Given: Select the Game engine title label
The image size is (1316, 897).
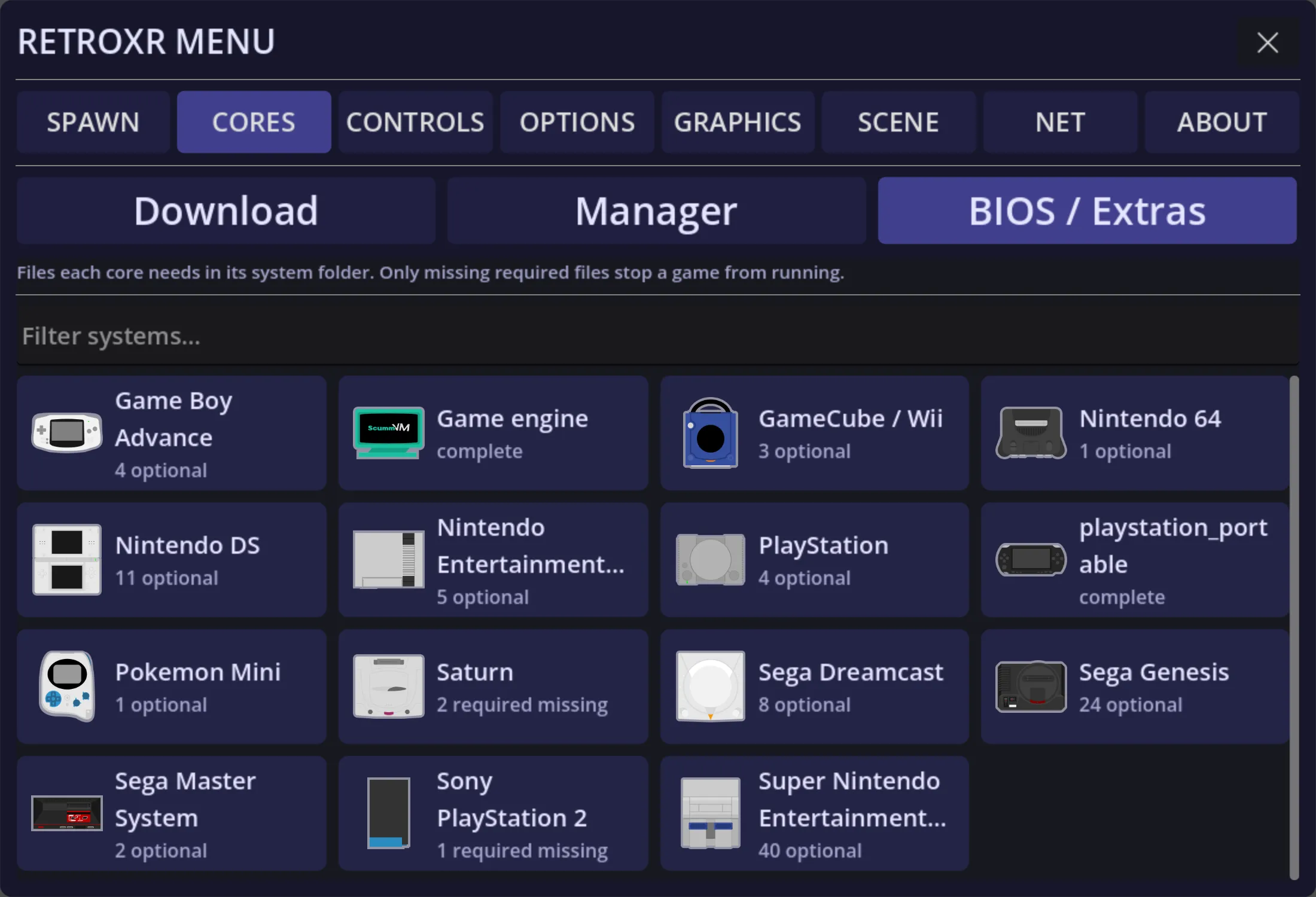Looking at the screenshot, I should pos(512,419).
